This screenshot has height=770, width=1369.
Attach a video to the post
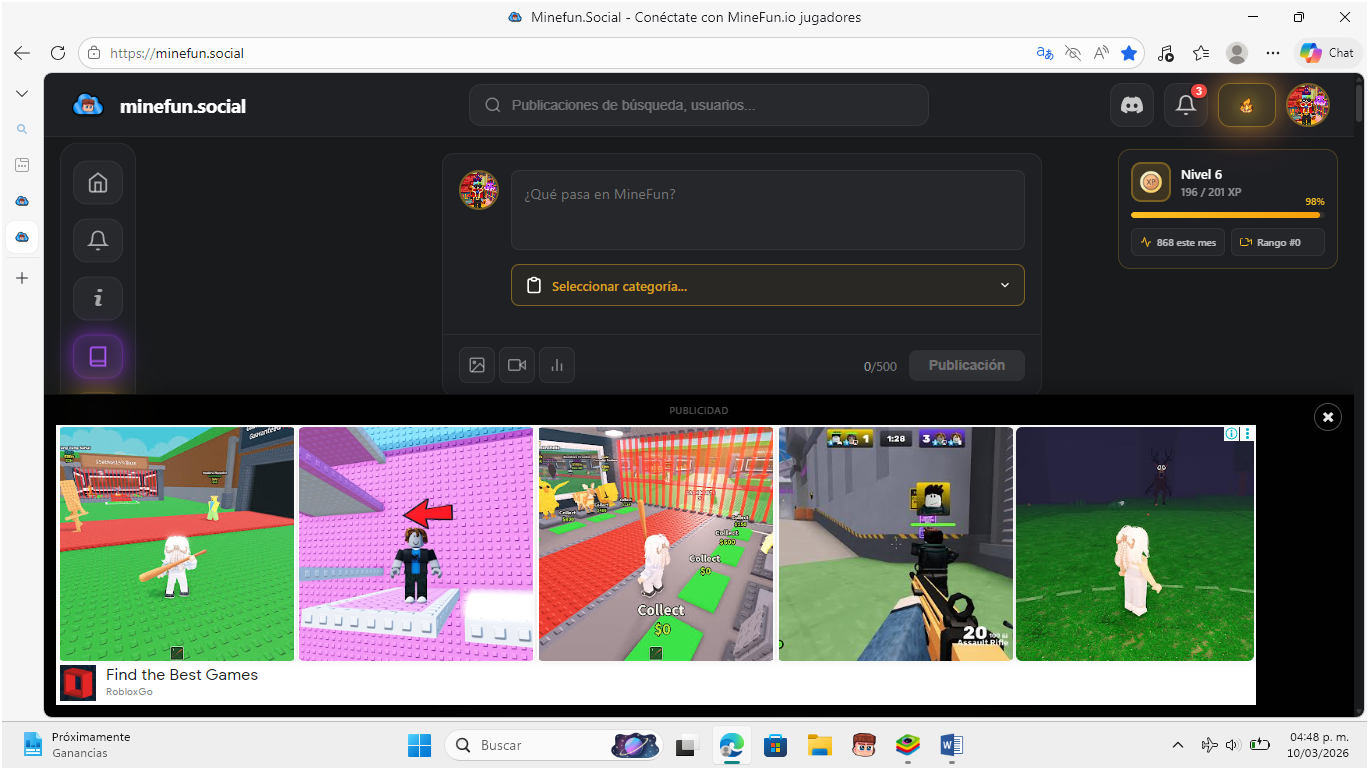tap(517, 365)
